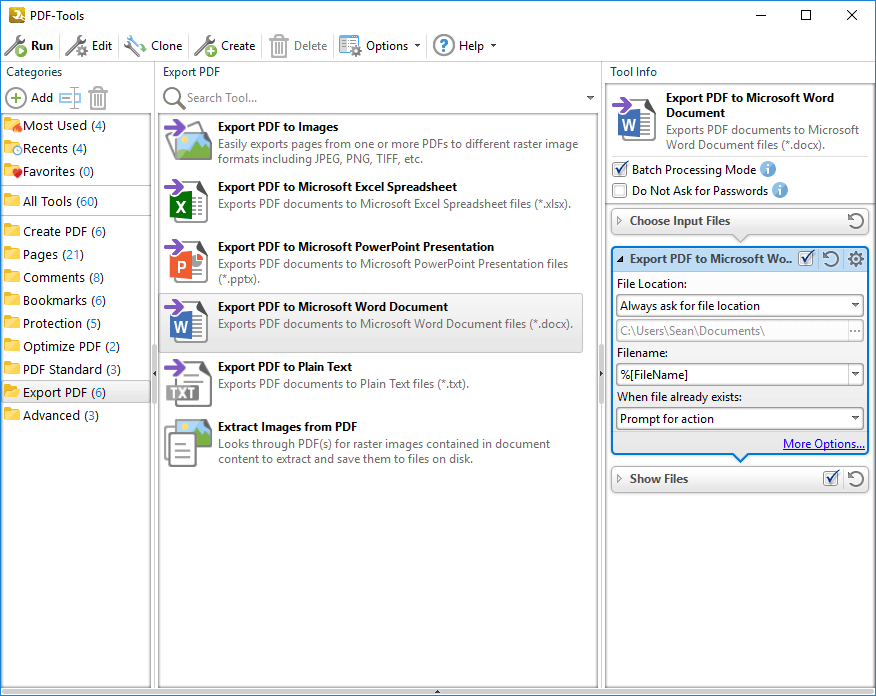This screenshot has width=876, height=696.
Task: Click Word document icon in Tool Info
Action: click(634, 119)
